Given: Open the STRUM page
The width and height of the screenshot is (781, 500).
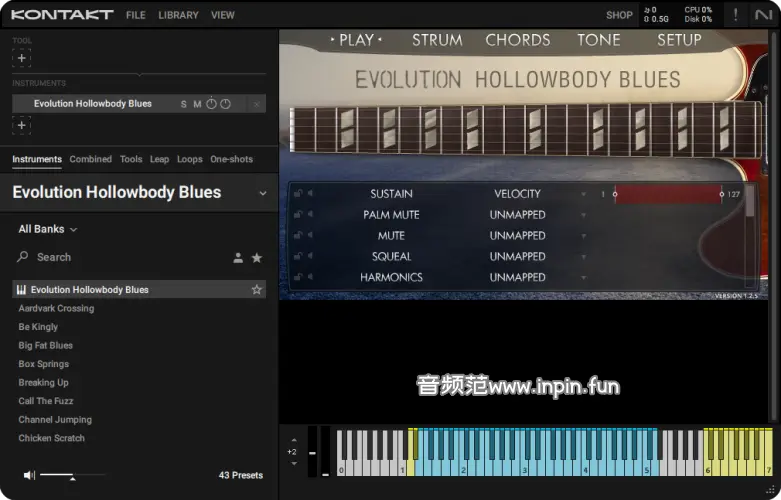Looking at the screenshot, I should tap(437, 40).
